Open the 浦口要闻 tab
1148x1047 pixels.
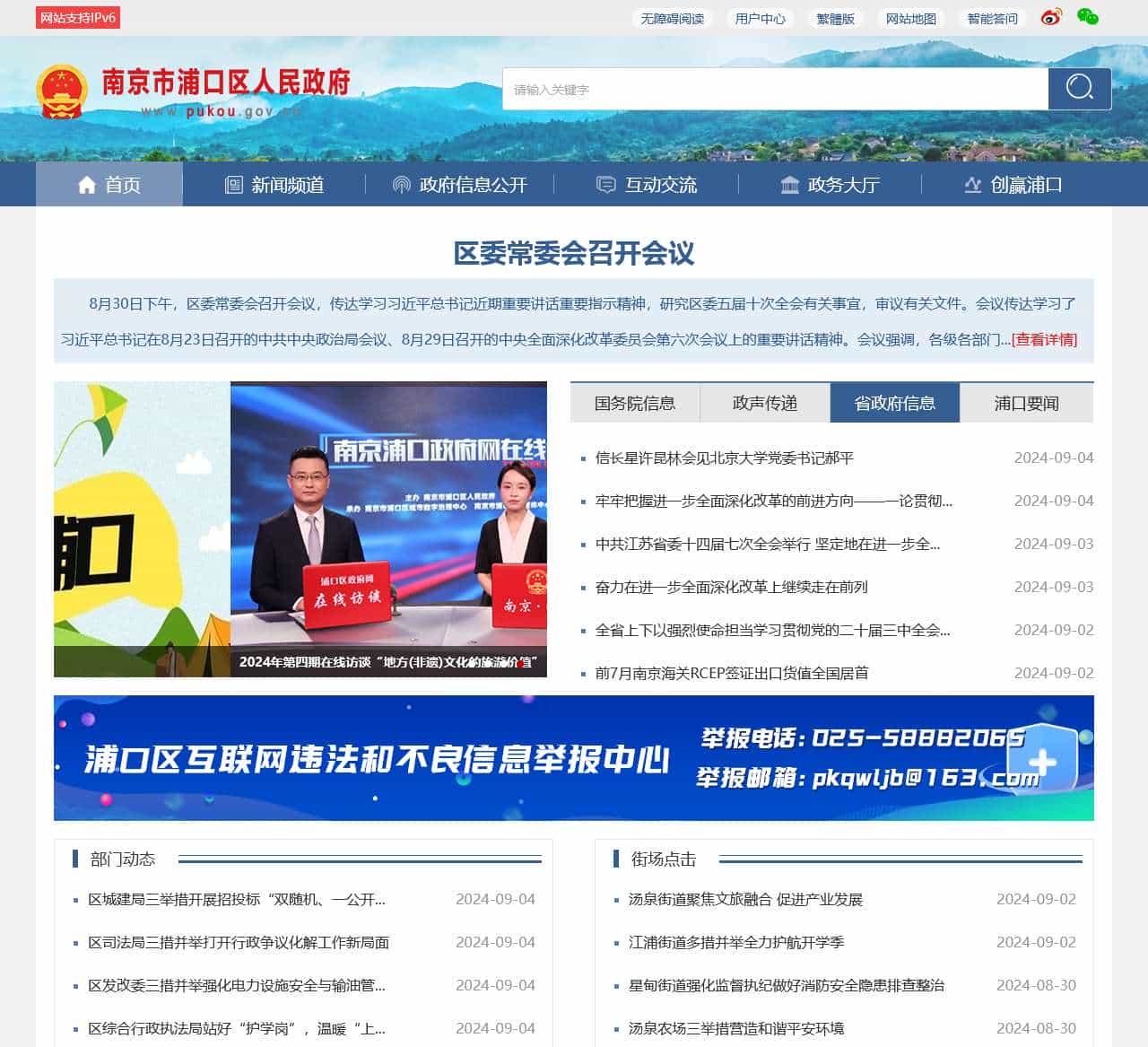point(1026,403)
